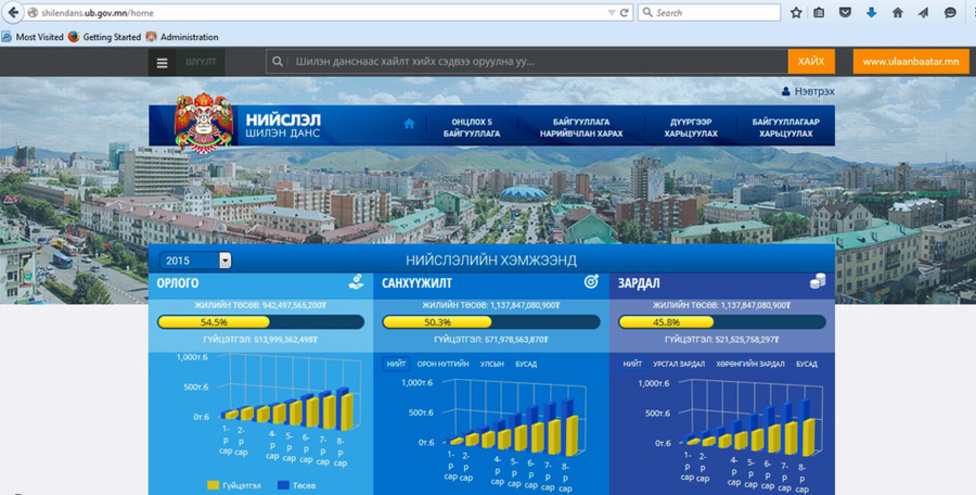Click the coin stack icon beside ЗАРДАЛ

[x=817, y=283]
